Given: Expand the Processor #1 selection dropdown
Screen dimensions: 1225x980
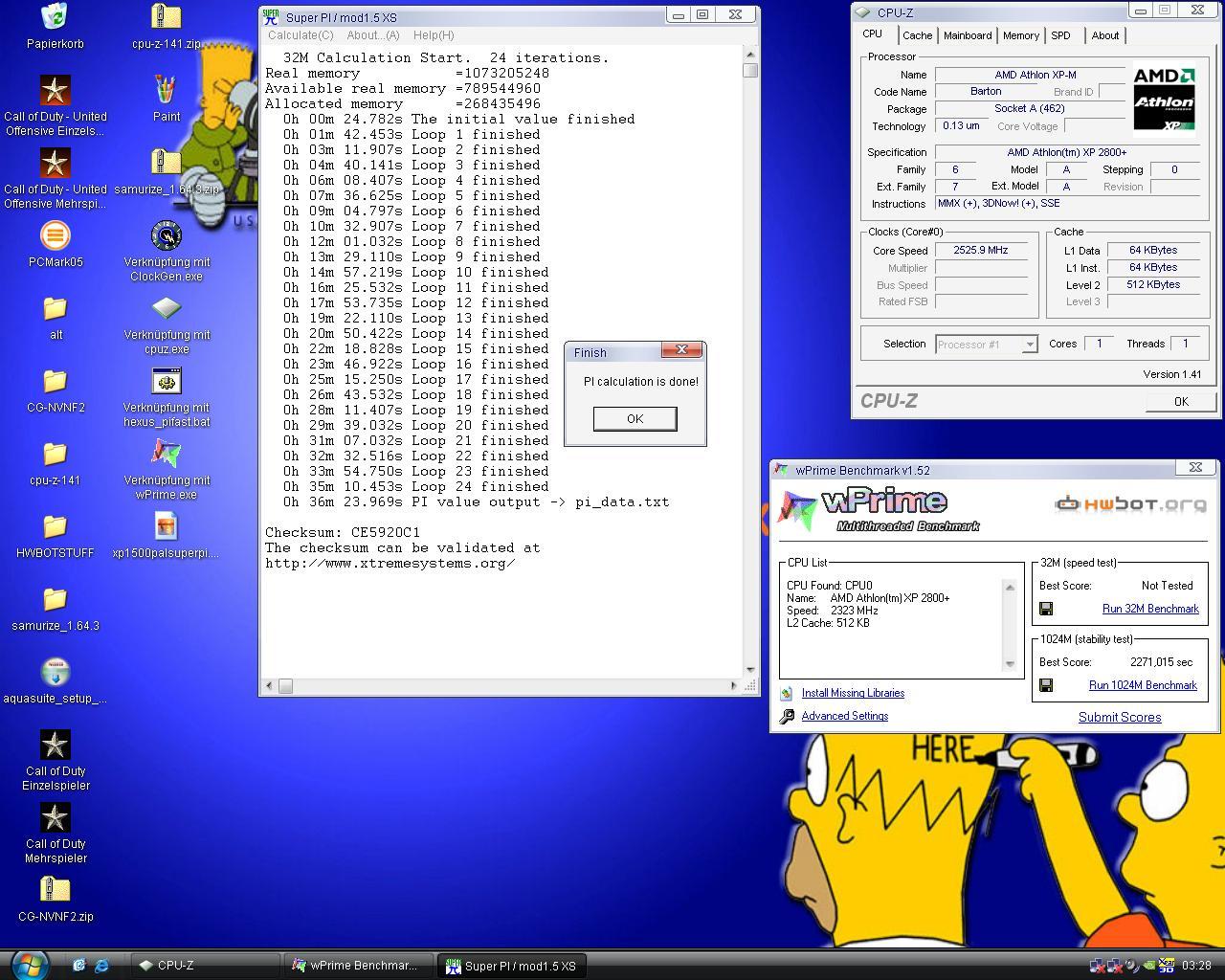Looking at the screenshot, I should 1030,345.
